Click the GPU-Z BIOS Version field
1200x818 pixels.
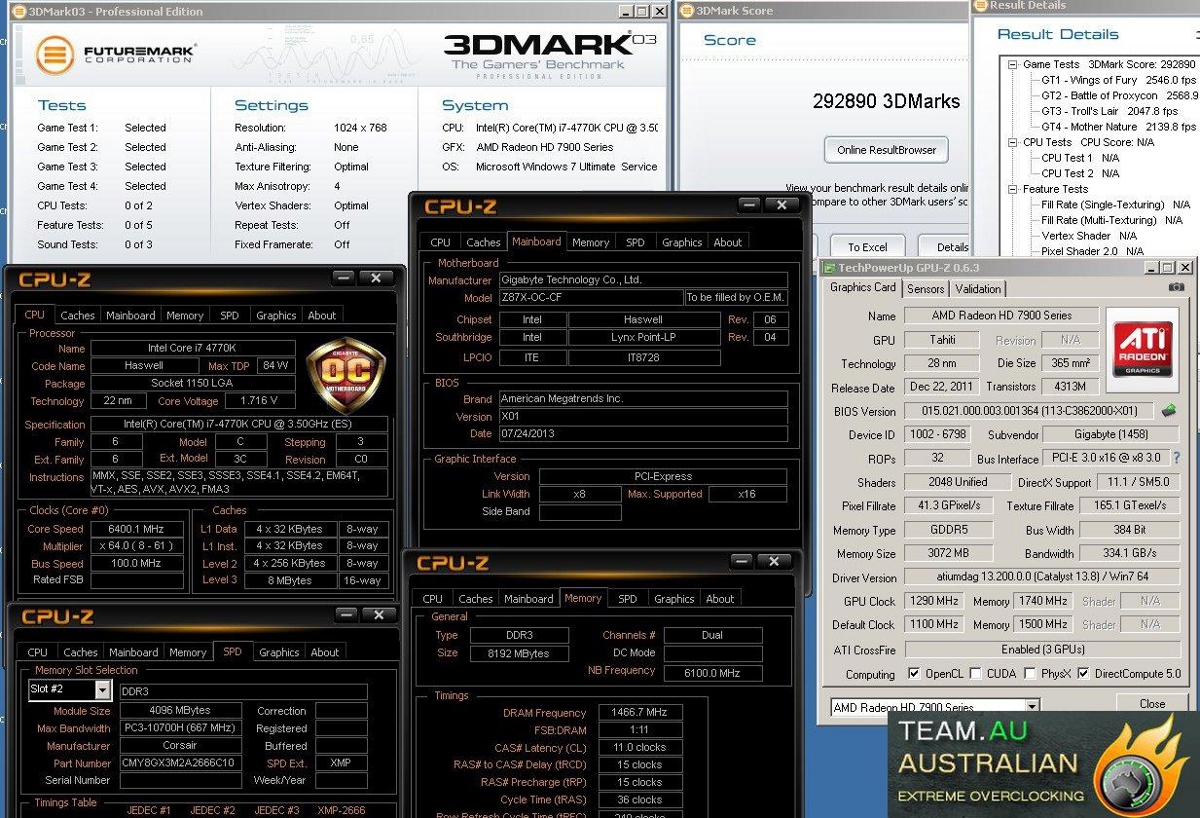pos(1028,411)
